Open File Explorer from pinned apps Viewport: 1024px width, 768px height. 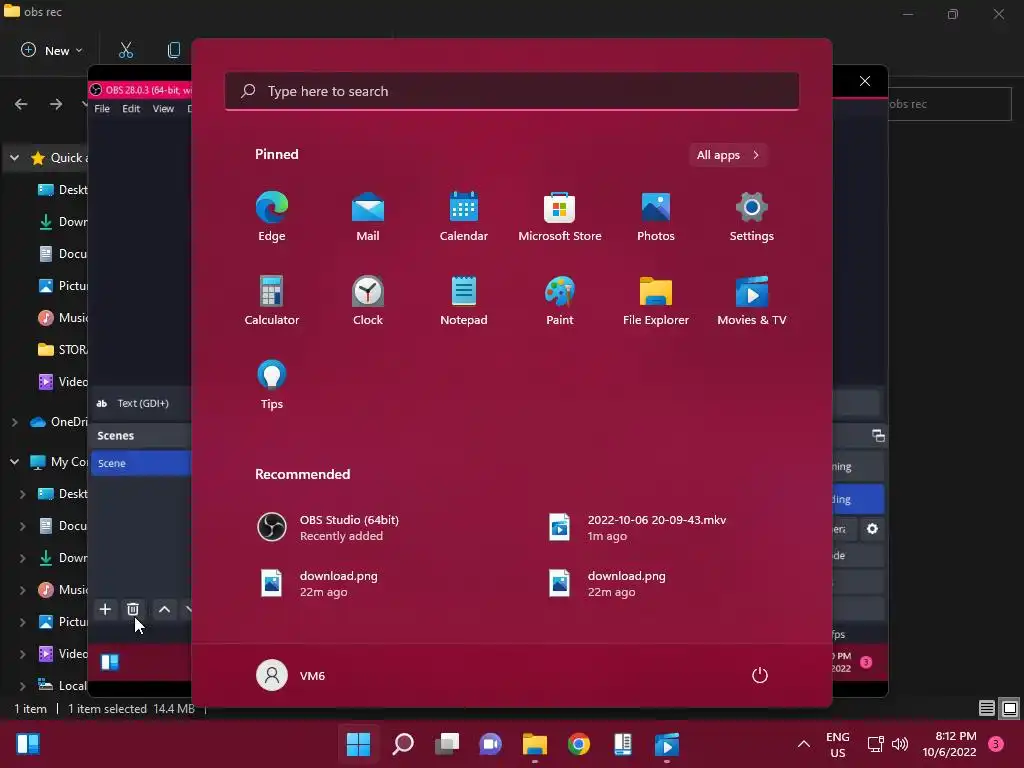tap(656, 300)
